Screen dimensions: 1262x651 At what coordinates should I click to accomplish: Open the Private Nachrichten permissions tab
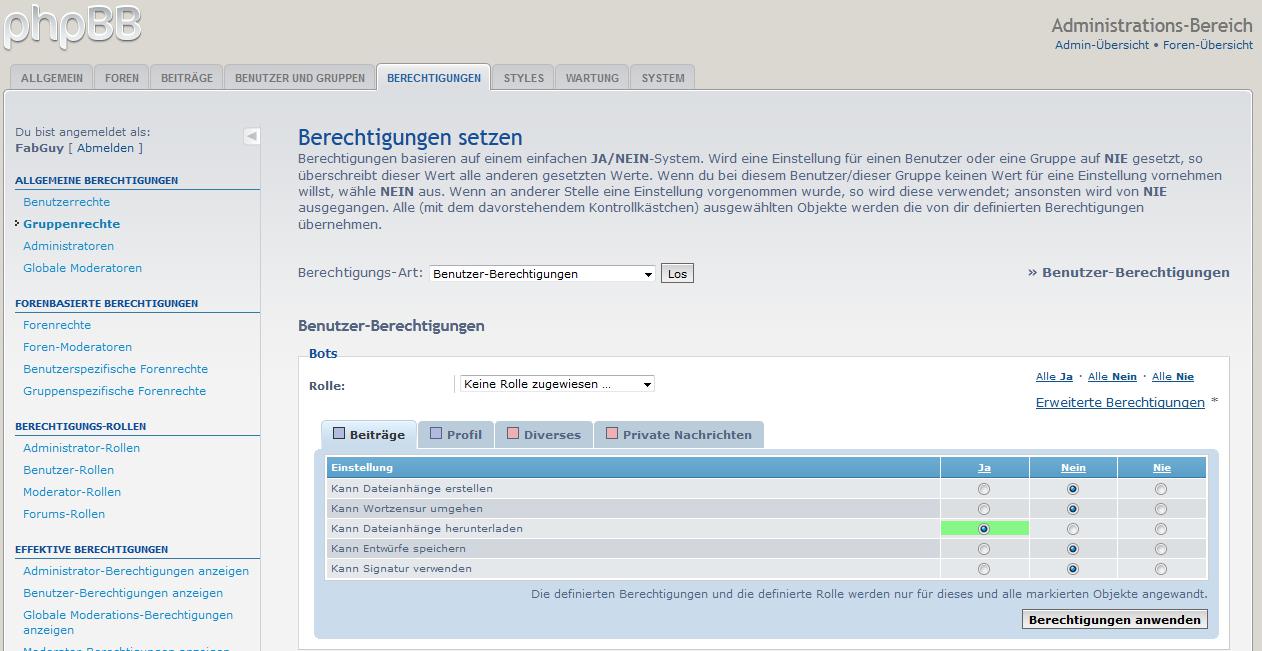[x=680, y=435]
